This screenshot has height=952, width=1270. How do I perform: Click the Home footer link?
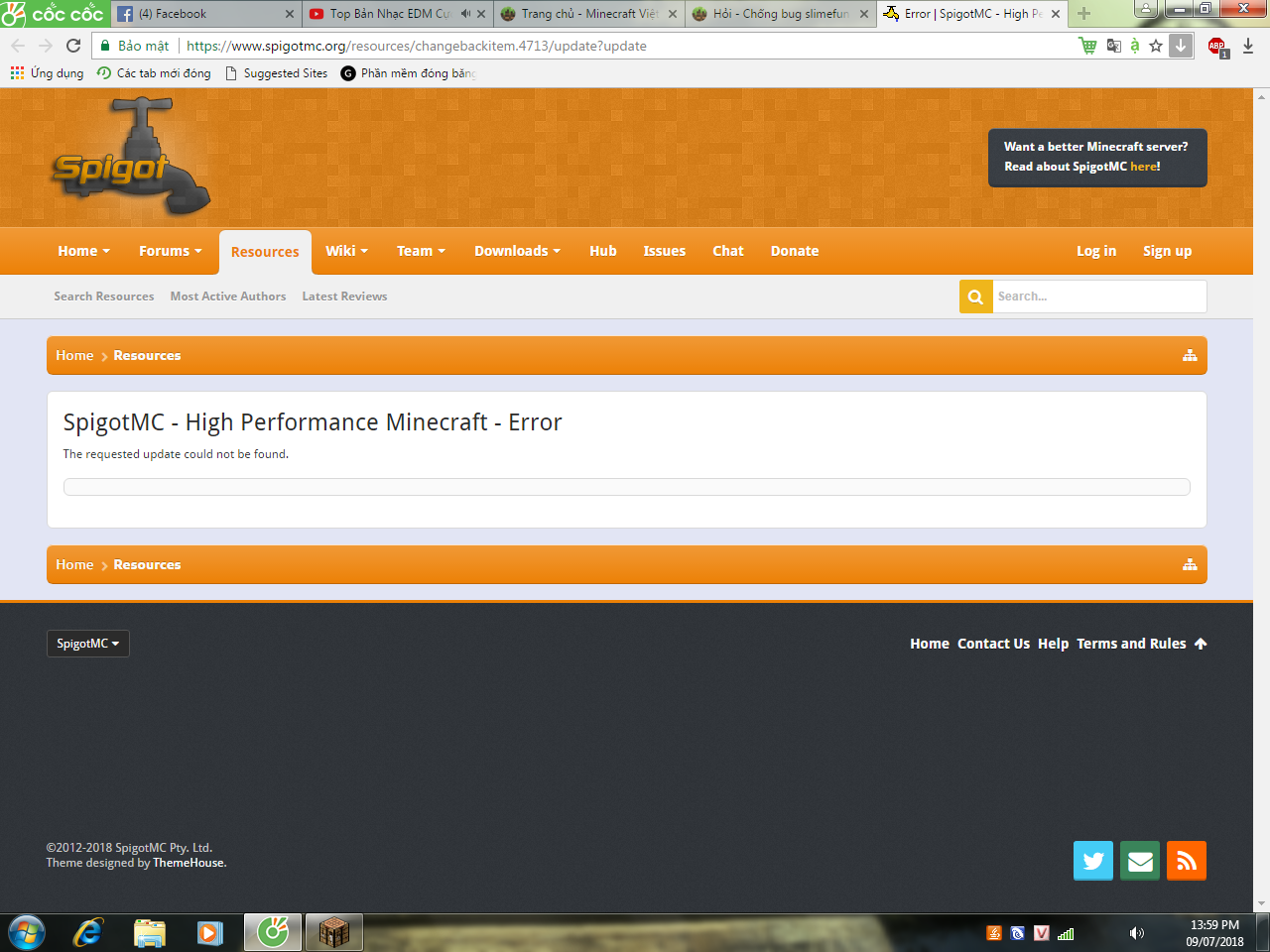click(930, 644)
